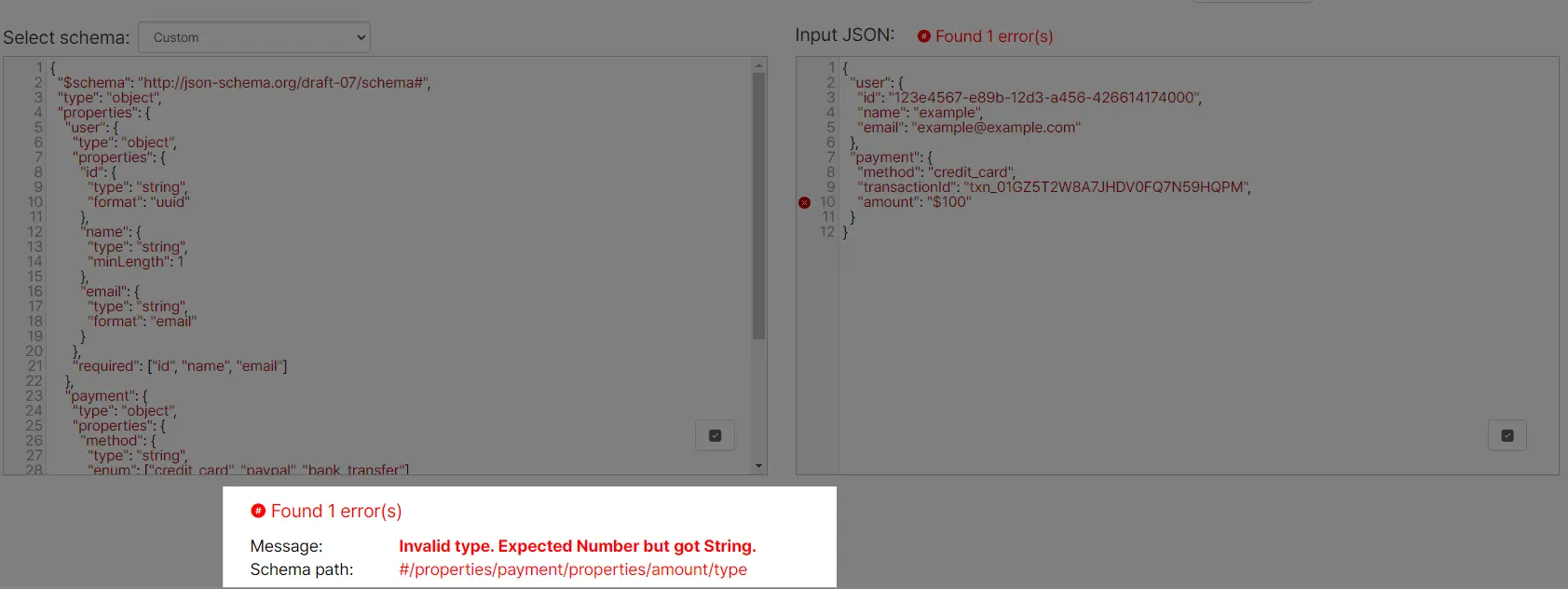Open the Select schema dropdown
The image size is (1568, 589).
(253, 37)
